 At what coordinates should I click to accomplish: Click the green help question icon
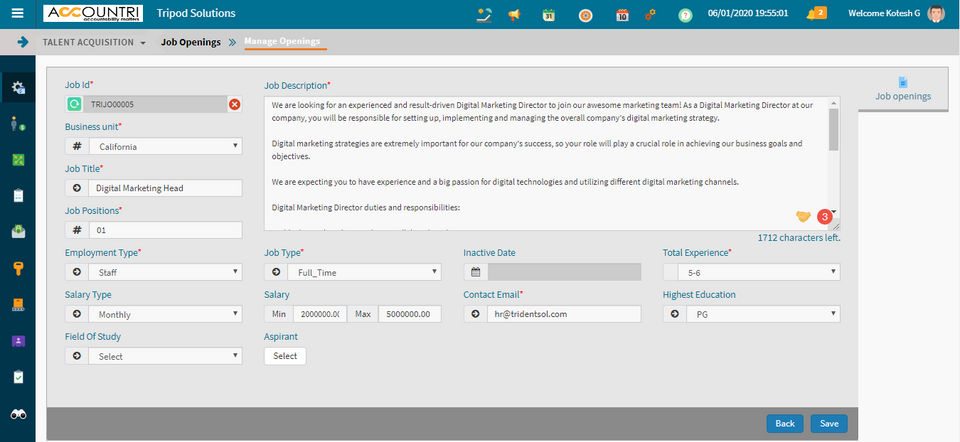coord(685,15)
